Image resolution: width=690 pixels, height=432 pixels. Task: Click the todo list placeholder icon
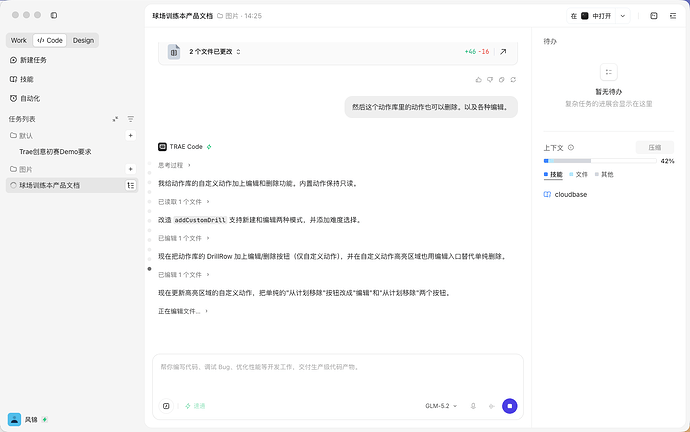tap(609, 72)
